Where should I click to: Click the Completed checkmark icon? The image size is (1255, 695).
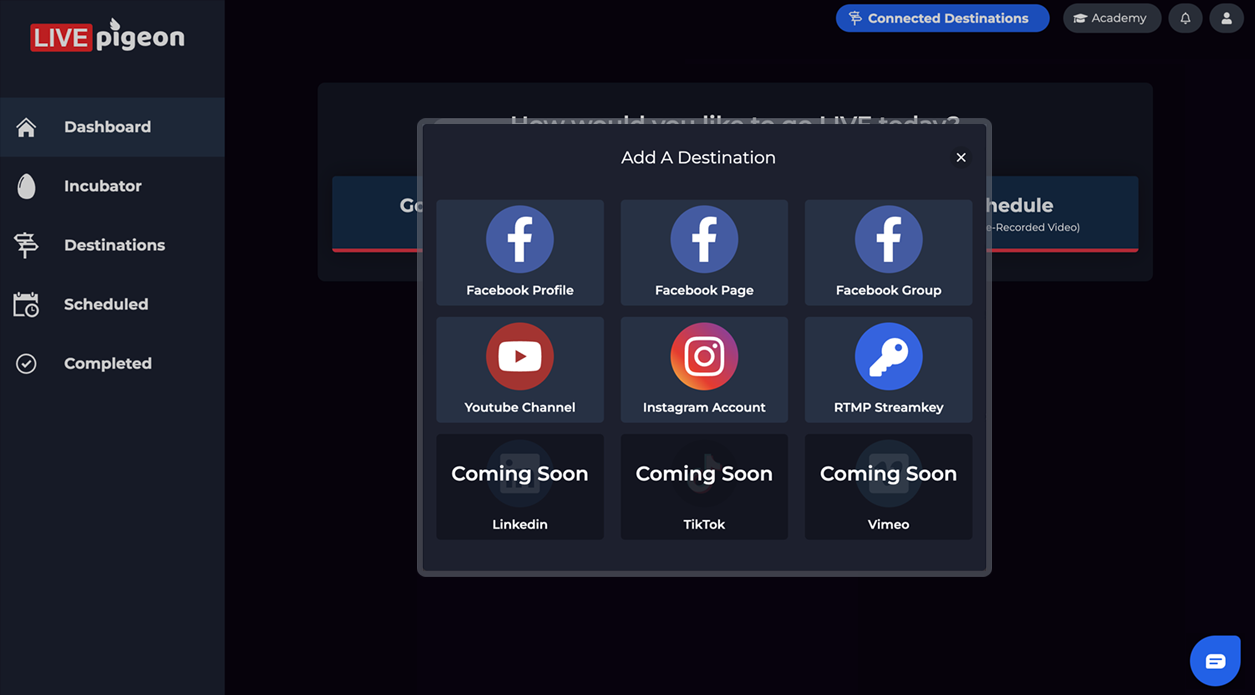pyautogui.click(x=26, y=363)
